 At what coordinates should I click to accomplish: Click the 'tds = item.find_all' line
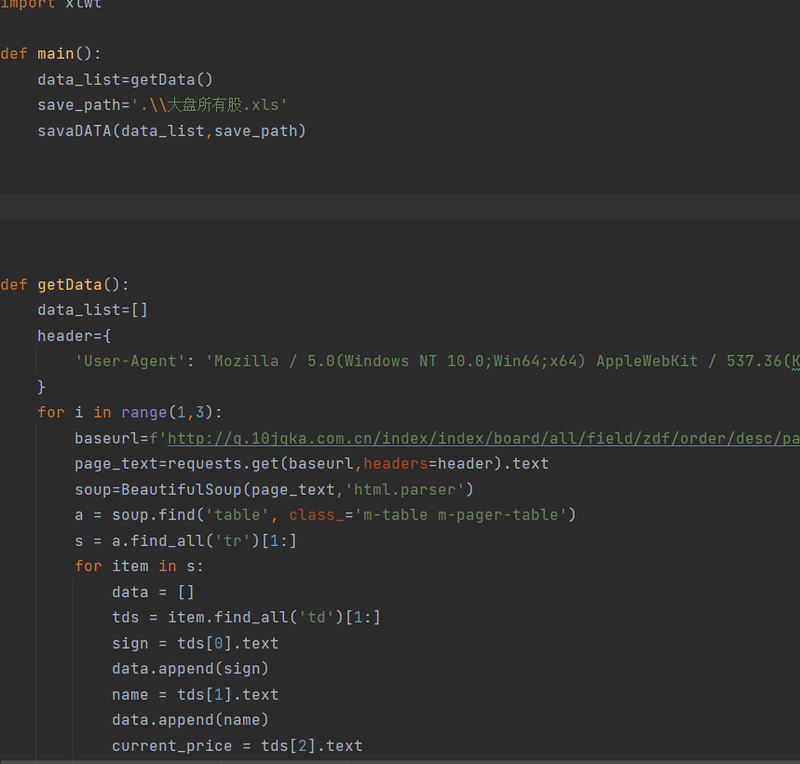point(246,618)
